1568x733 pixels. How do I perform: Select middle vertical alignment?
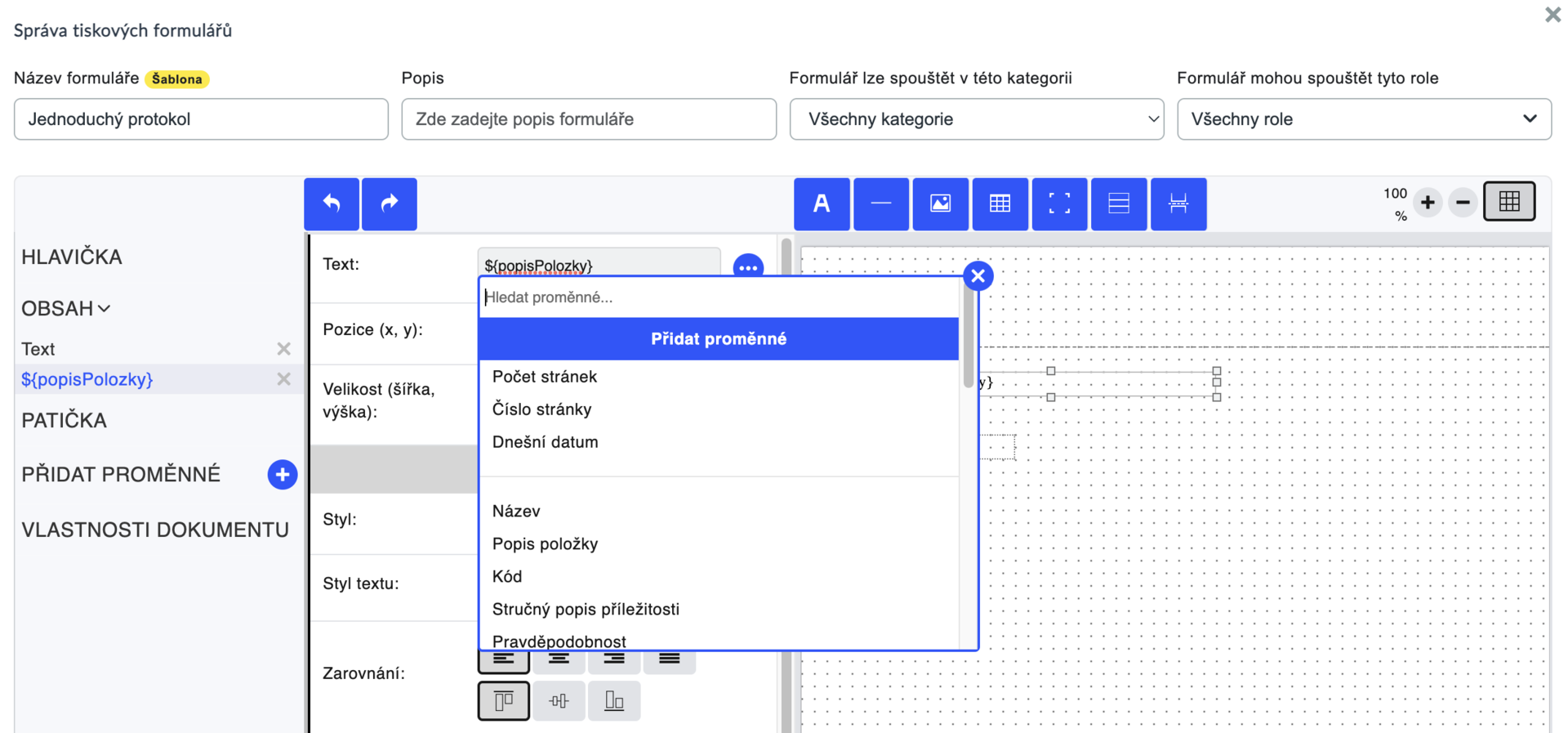pos(559,701)
